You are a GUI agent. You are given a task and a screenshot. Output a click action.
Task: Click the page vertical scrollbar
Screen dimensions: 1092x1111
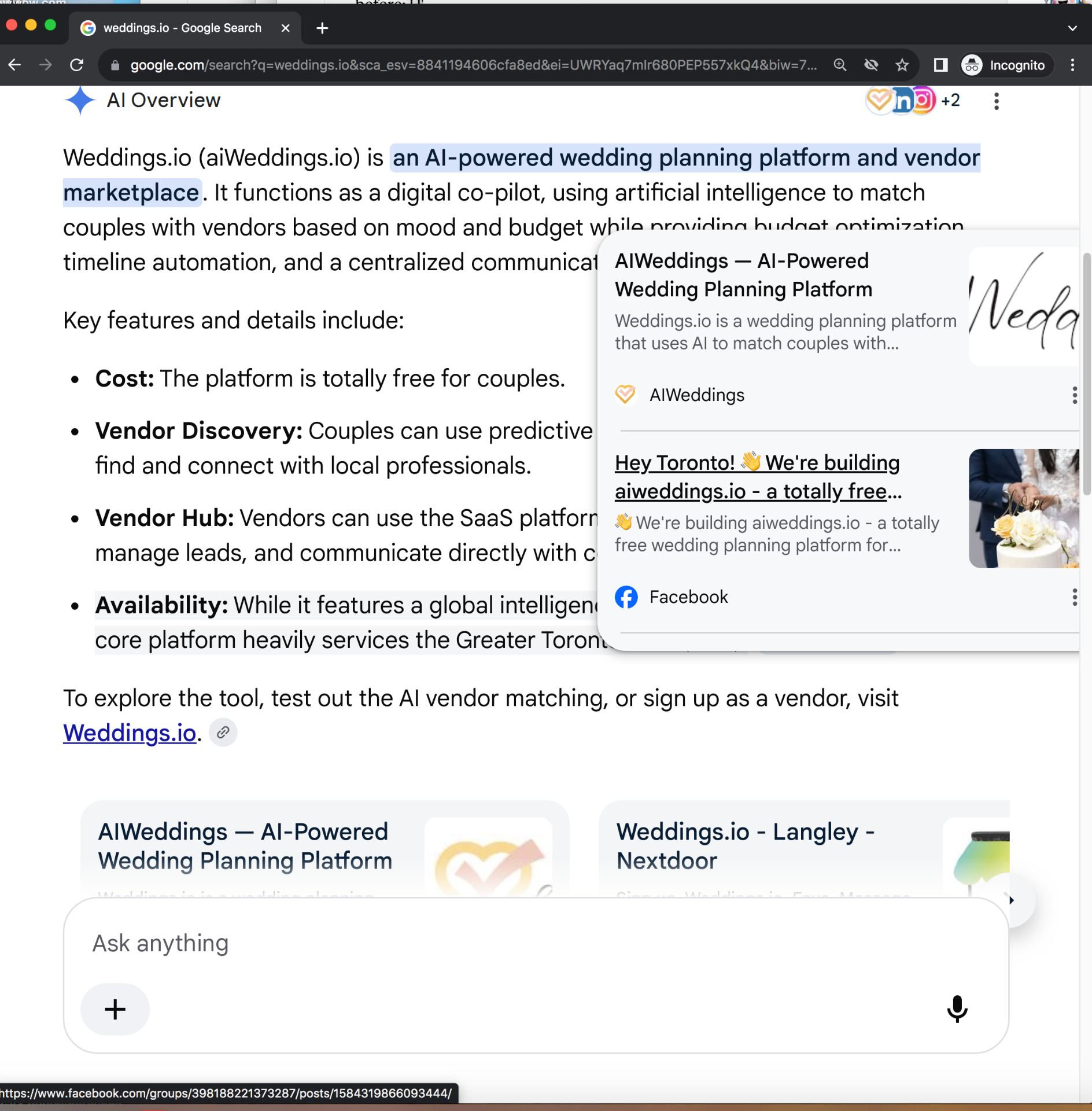1086,374
